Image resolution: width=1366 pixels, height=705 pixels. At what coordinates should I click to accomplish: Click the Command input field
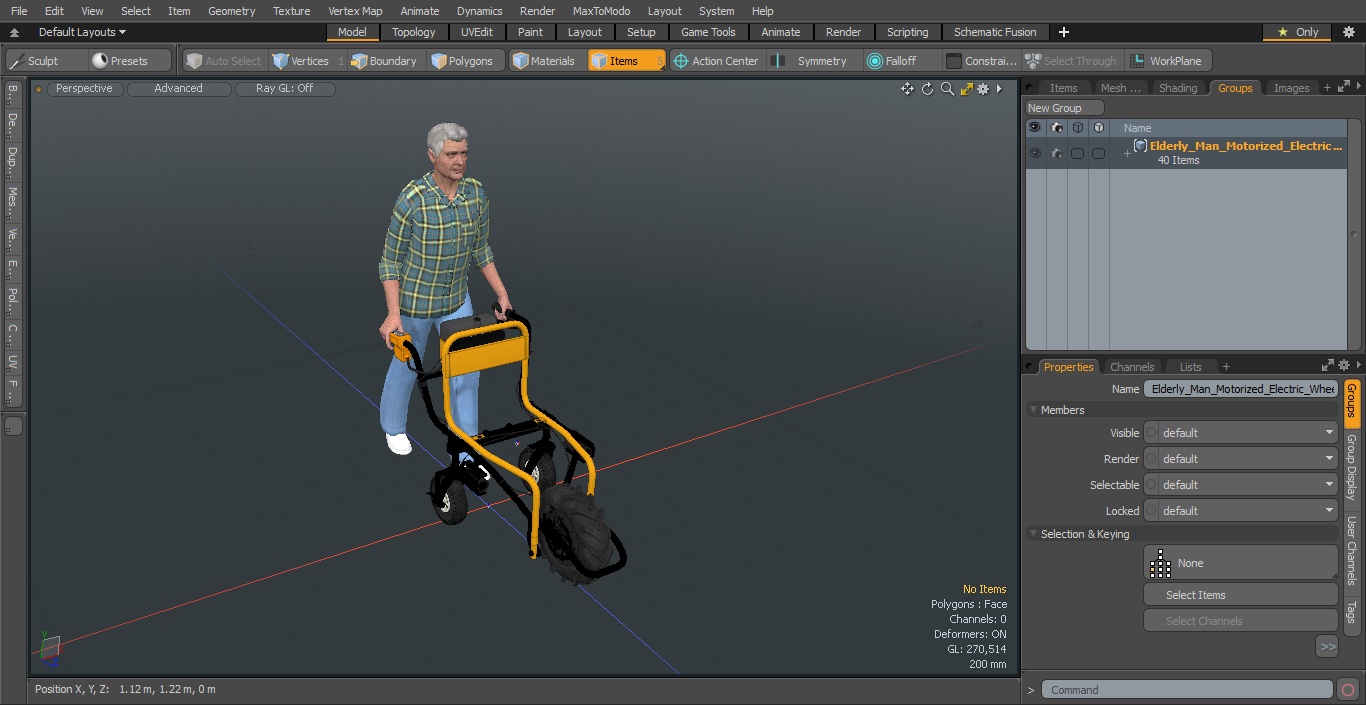(x=1187, y=690)
